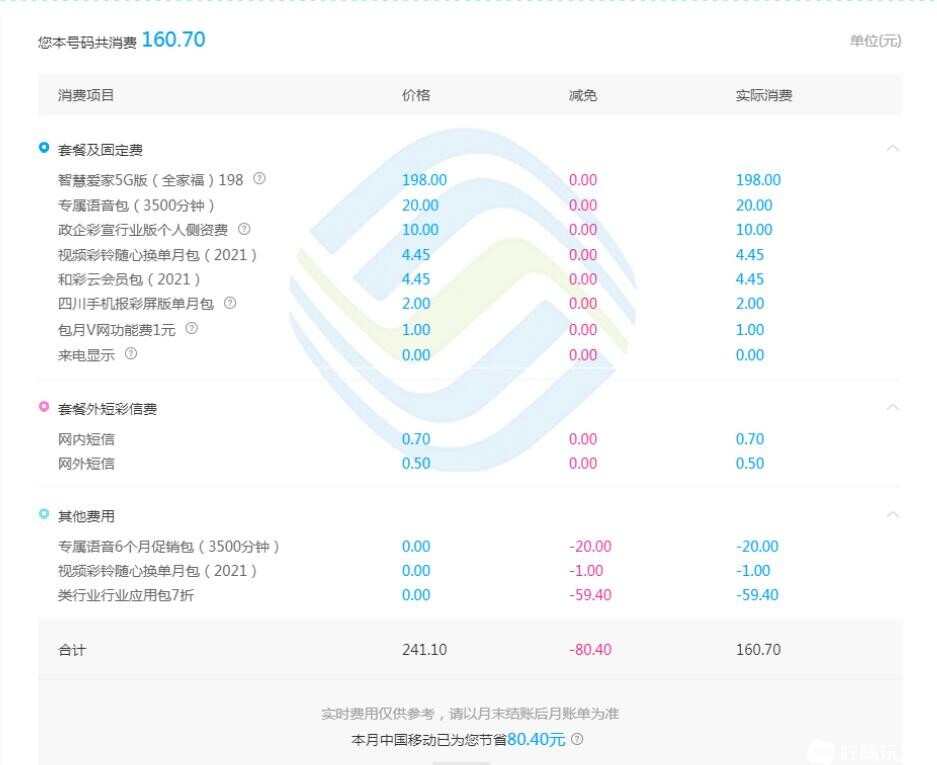Click the 套餐及固定费 section title
The image size is (937, 765).
[x=100, y=150]
